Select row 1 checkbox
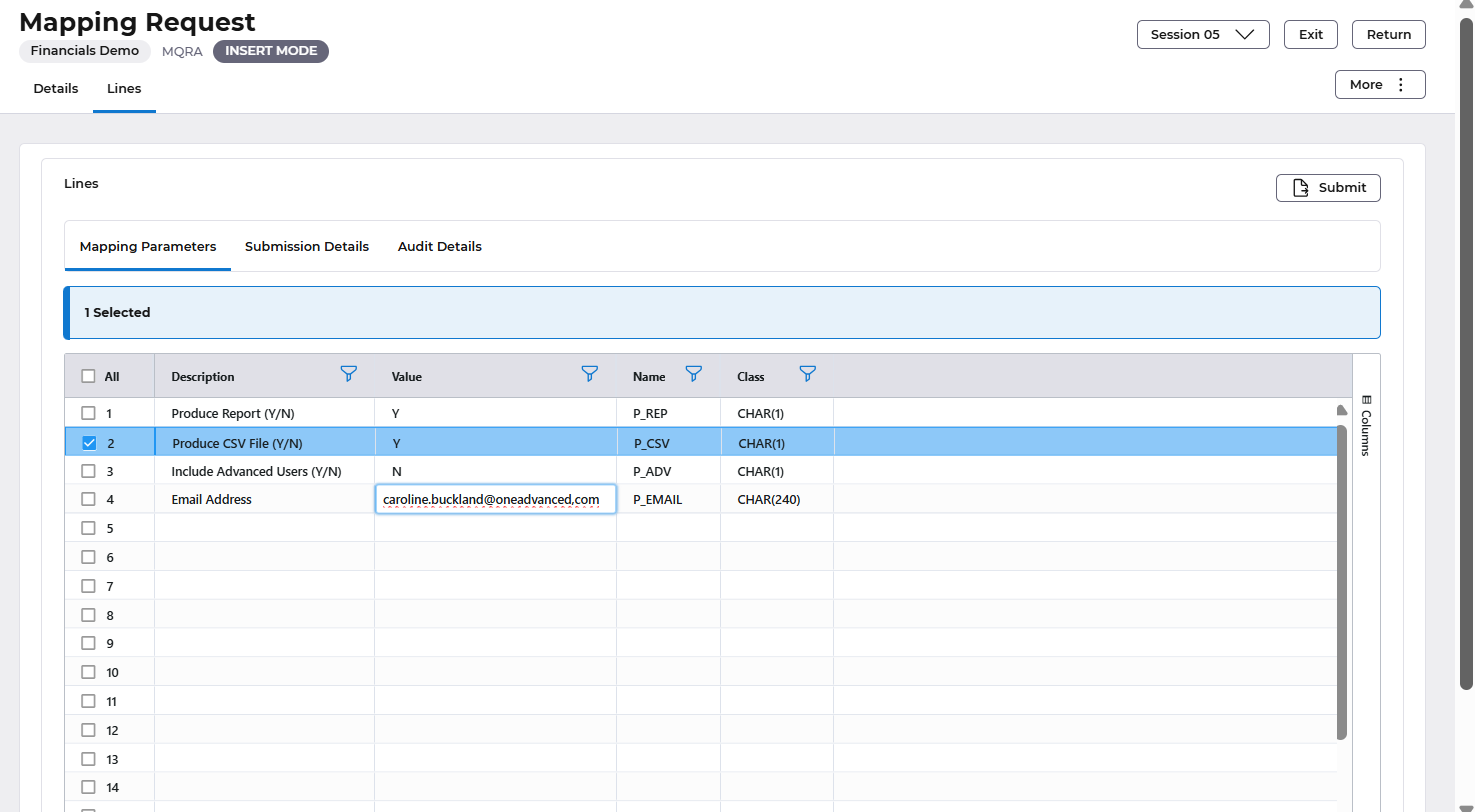This screenshot has width=1475, height=812. tap(88, 413)
